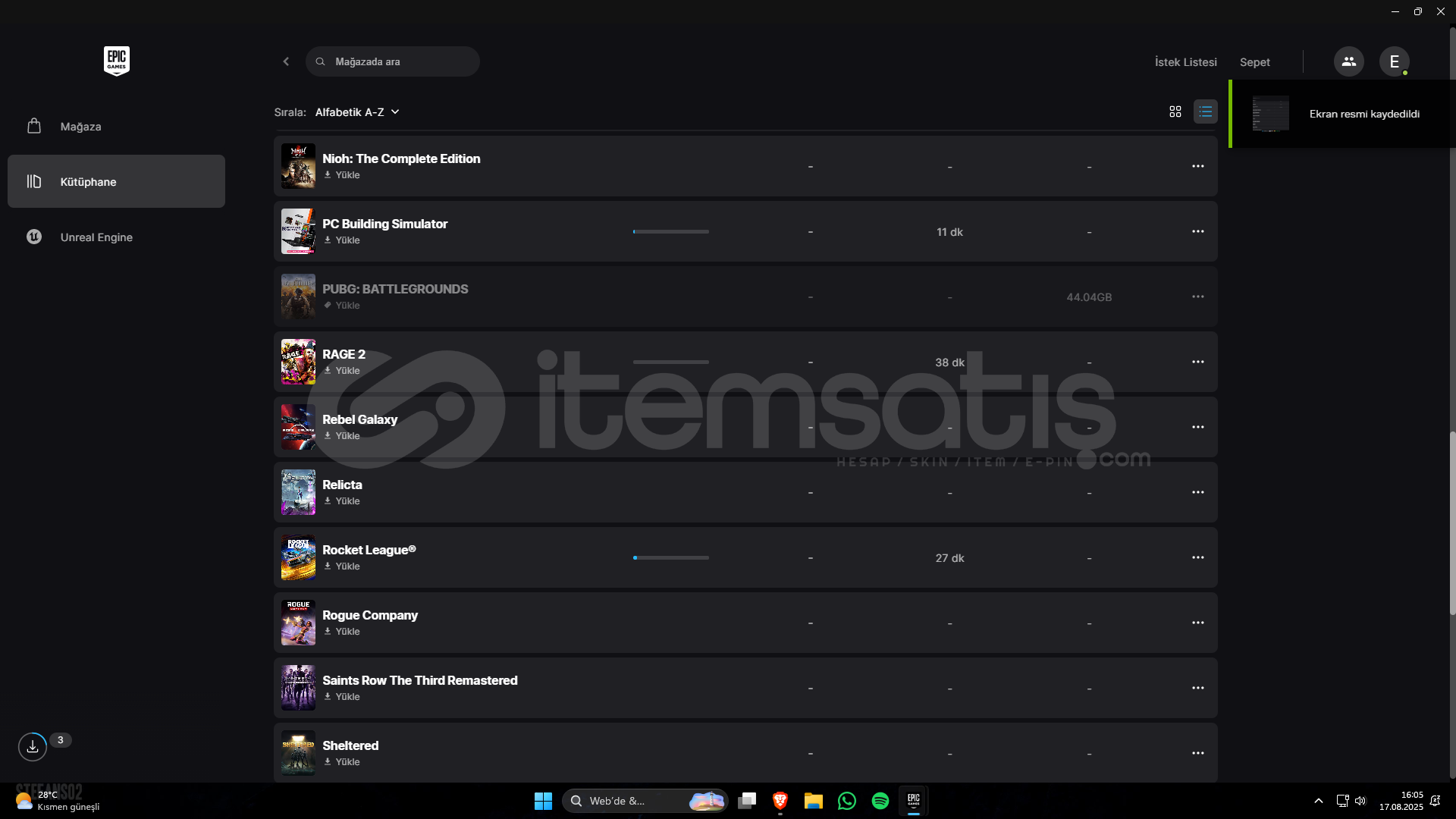
Task: Switch to list view
Action: [1205, 111]
